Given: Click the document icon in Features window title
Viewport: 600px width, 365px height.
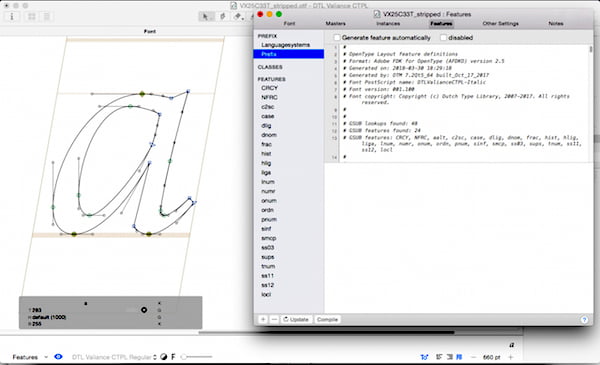Looking at the screenshot, I should [377, 14].
